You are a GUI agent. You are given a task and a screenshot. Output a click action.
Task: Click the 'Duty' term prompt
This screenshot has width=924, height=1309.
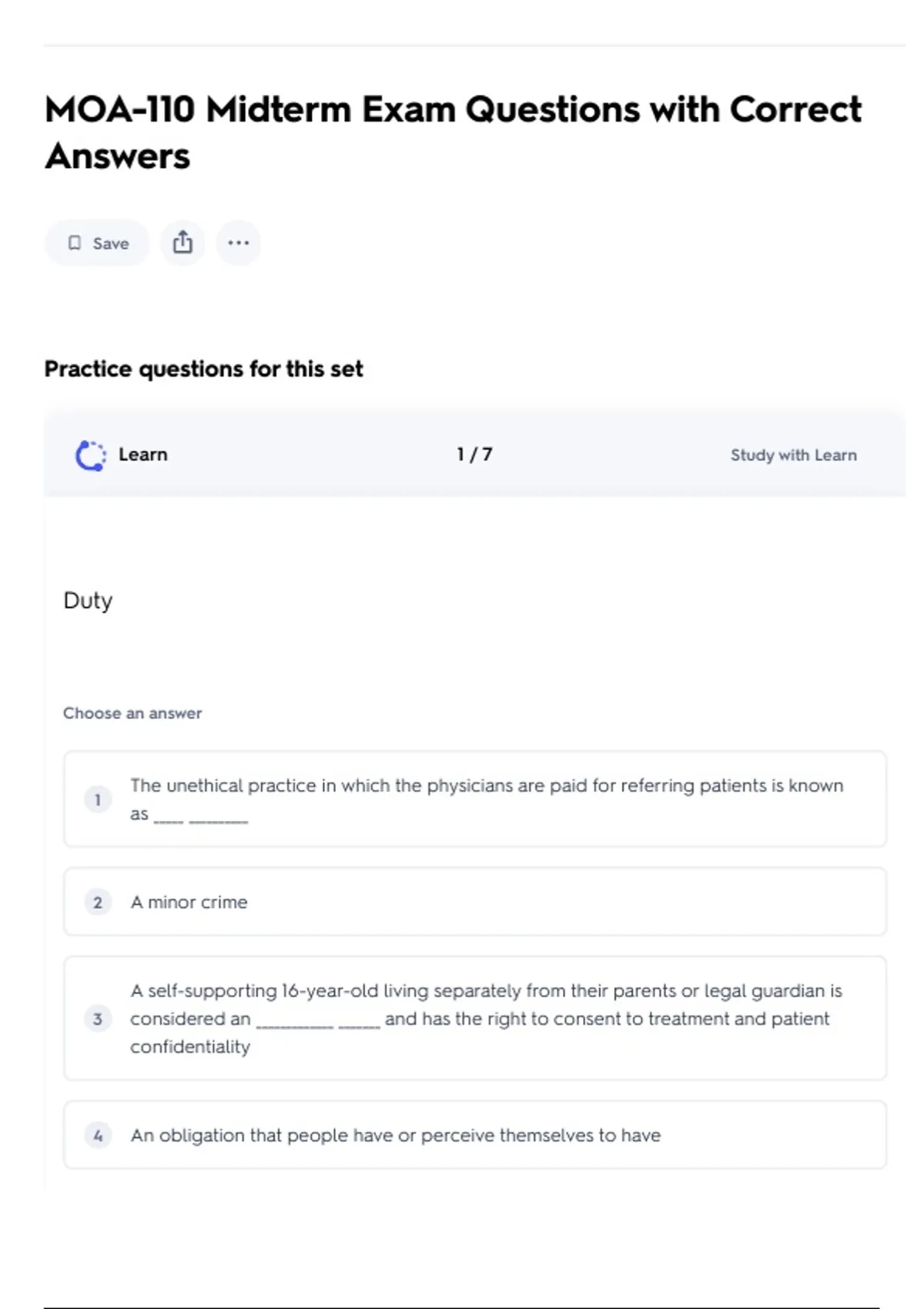pos(88,600)
